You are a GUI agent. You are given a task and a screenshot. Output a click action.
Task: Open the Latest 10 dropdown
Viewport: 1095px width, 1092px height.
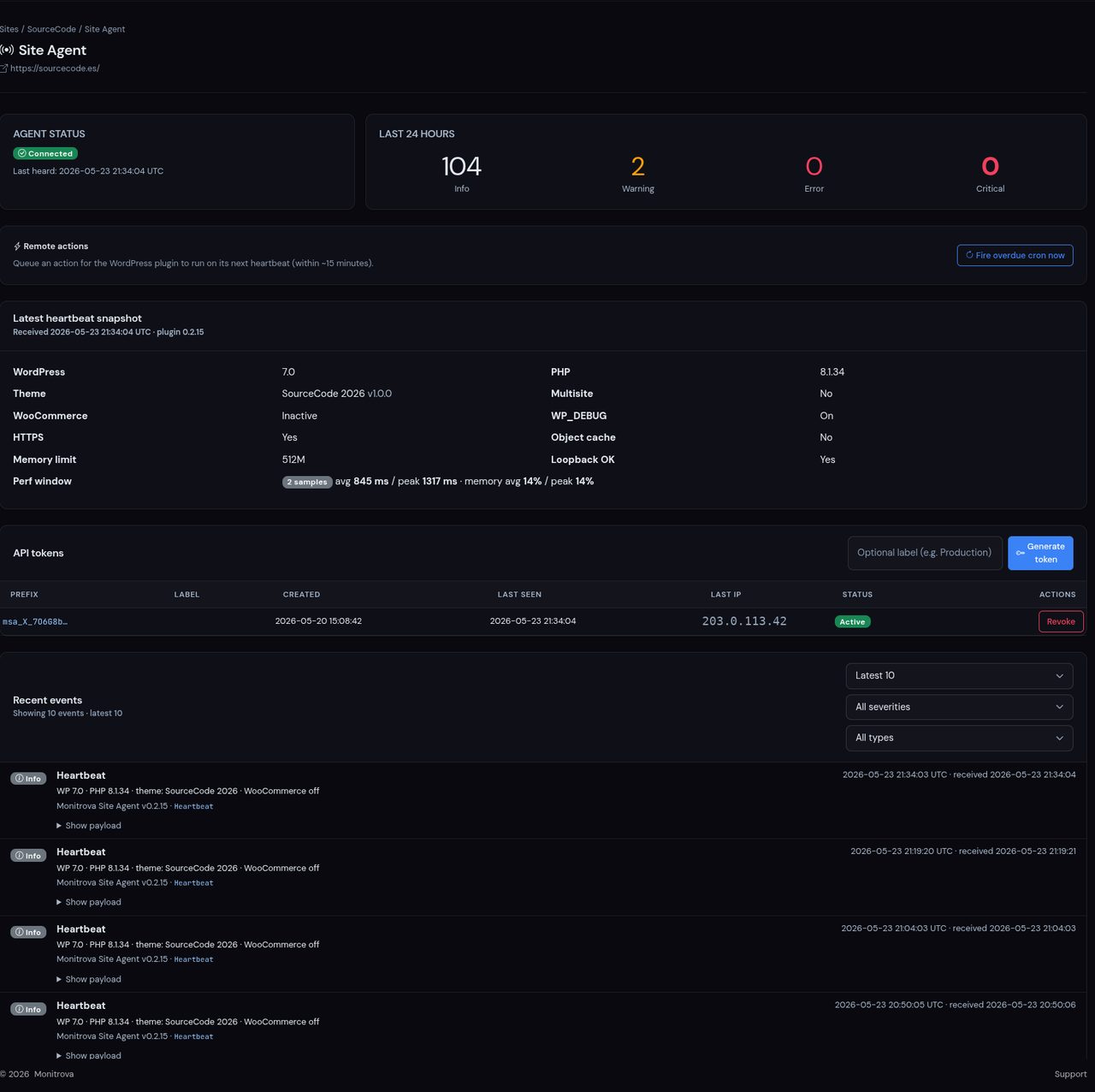click(959, 676)
